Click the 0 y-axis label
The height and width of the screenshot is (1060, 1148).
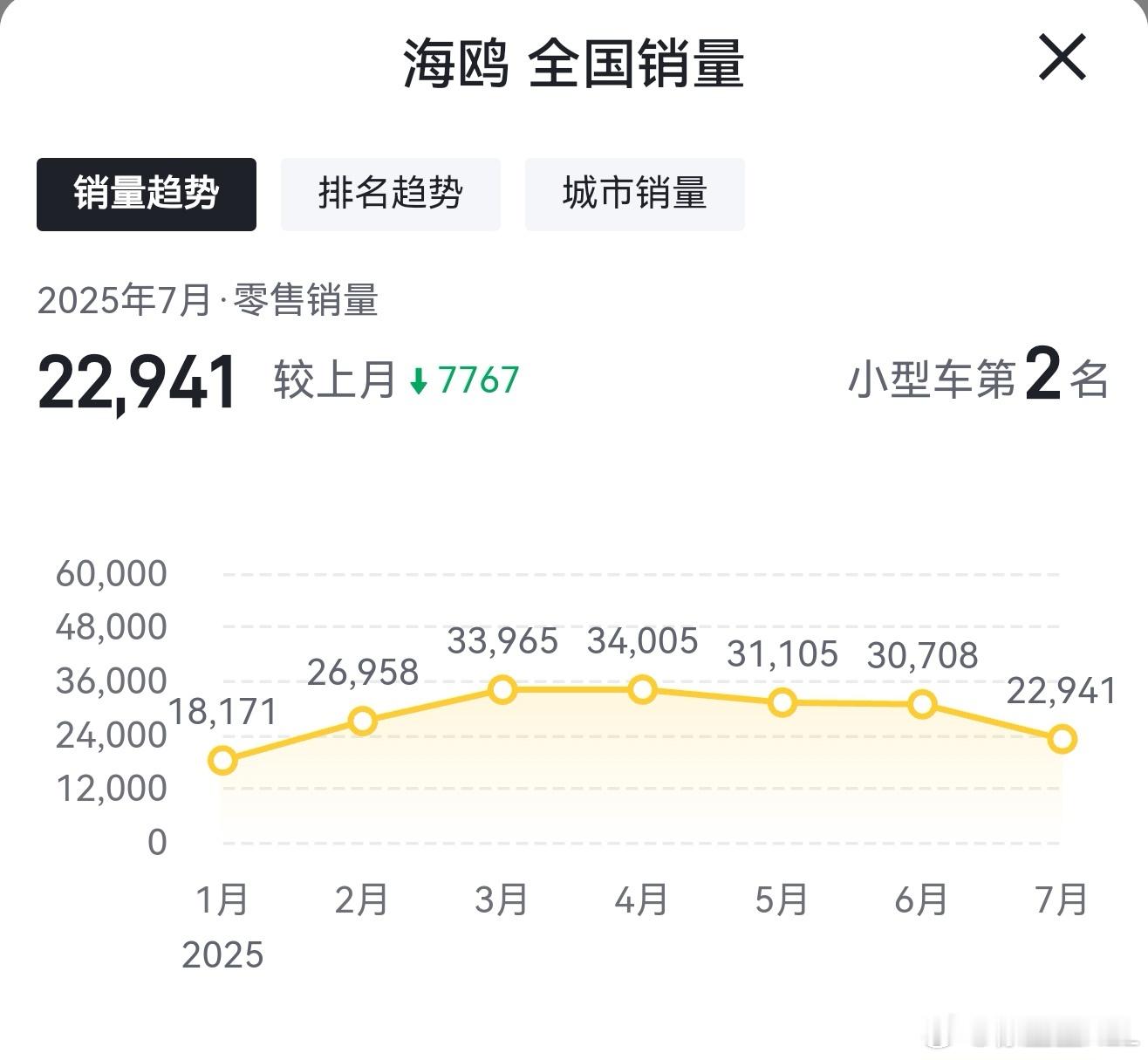coord(157,843)
